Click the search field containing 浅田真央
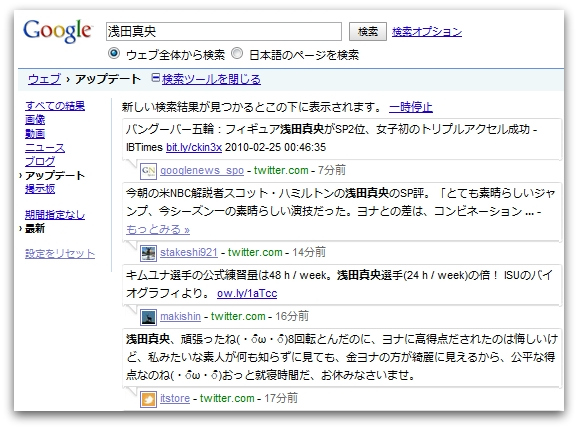 224,31
